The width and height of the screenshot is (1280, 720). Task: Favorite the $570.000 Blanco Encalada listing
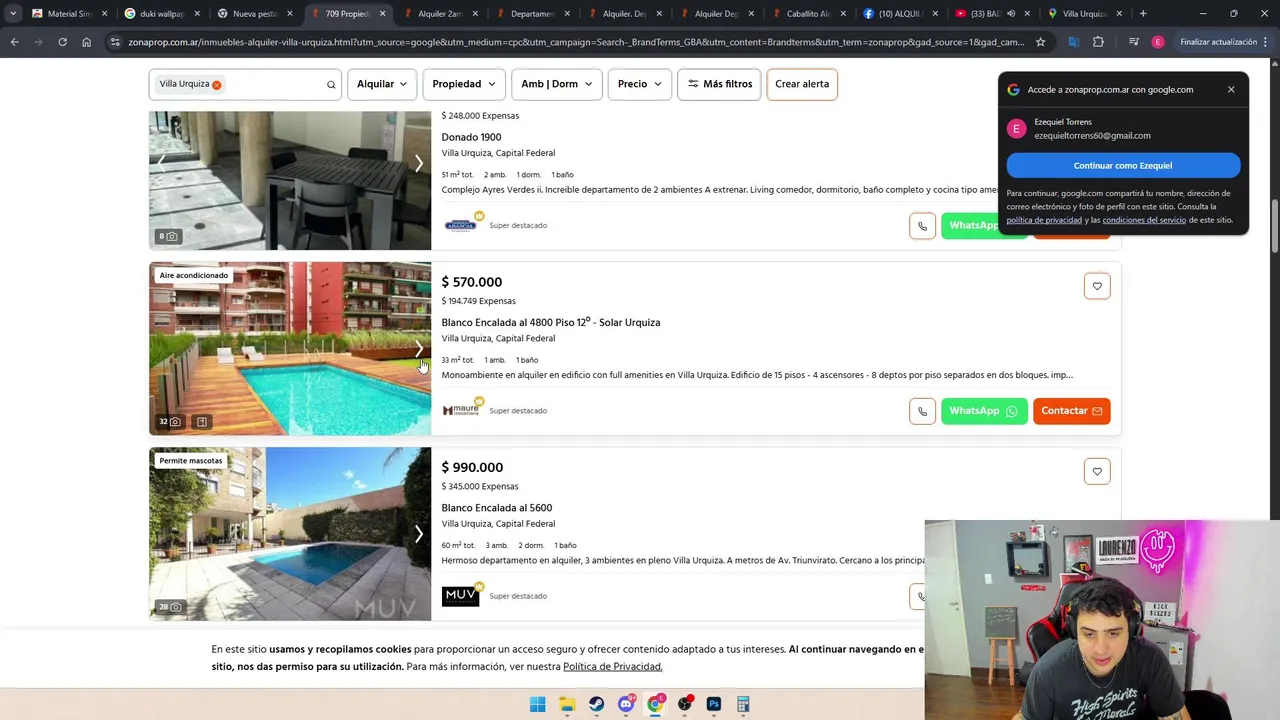click(x=1097, y=286)
